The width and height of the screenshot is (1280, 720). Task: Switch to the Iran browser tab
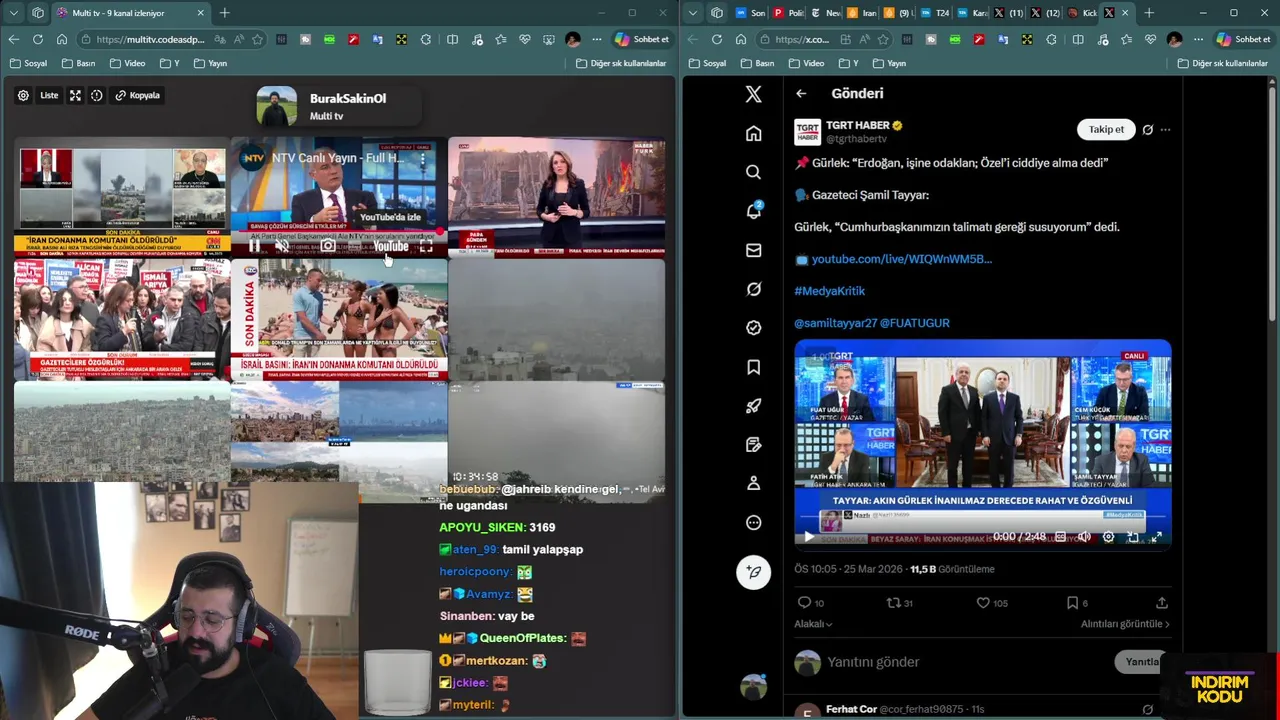tap(862, 13)
